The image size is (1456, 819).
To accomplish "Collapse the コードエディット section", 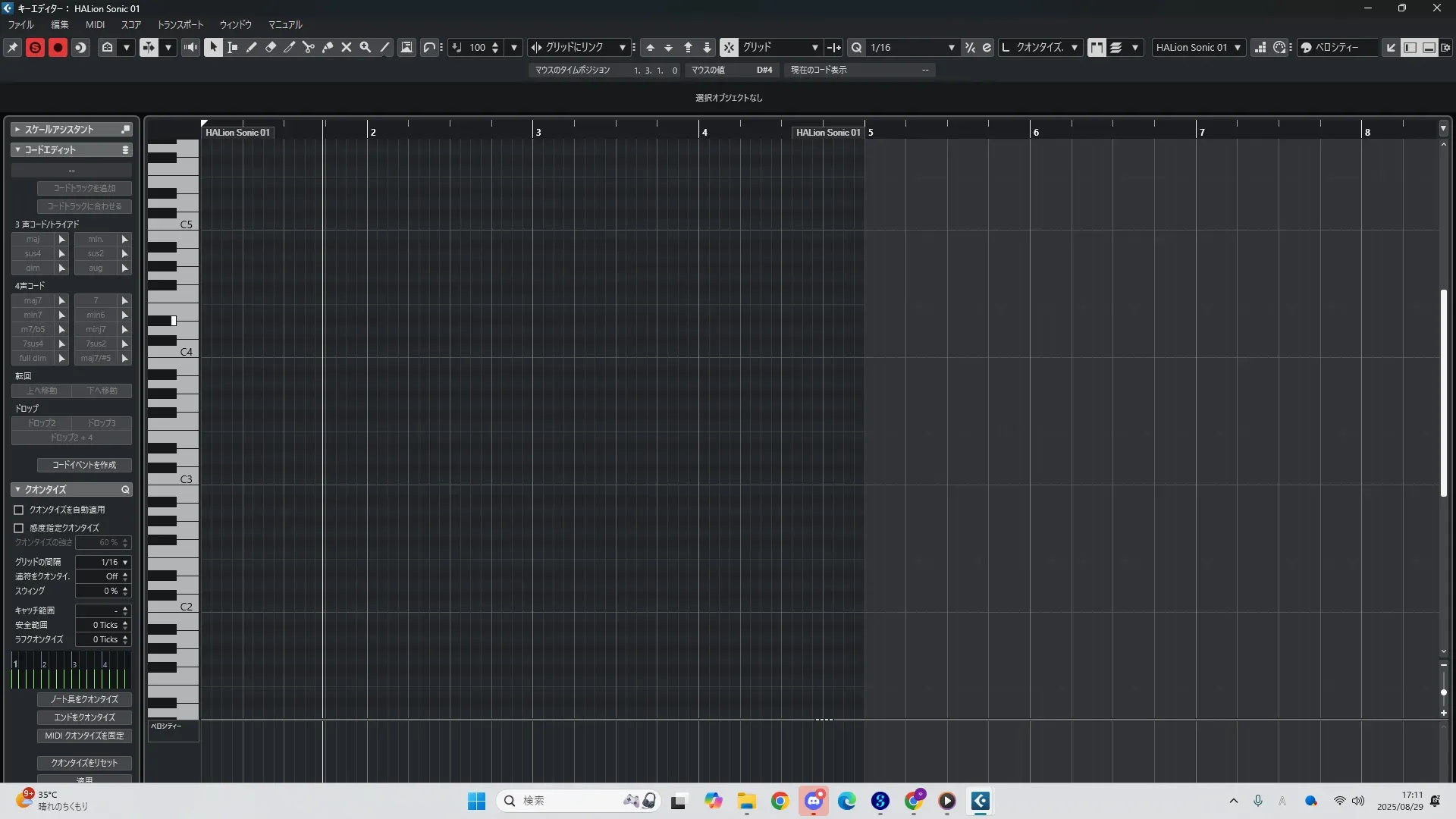I will point(17,150).
